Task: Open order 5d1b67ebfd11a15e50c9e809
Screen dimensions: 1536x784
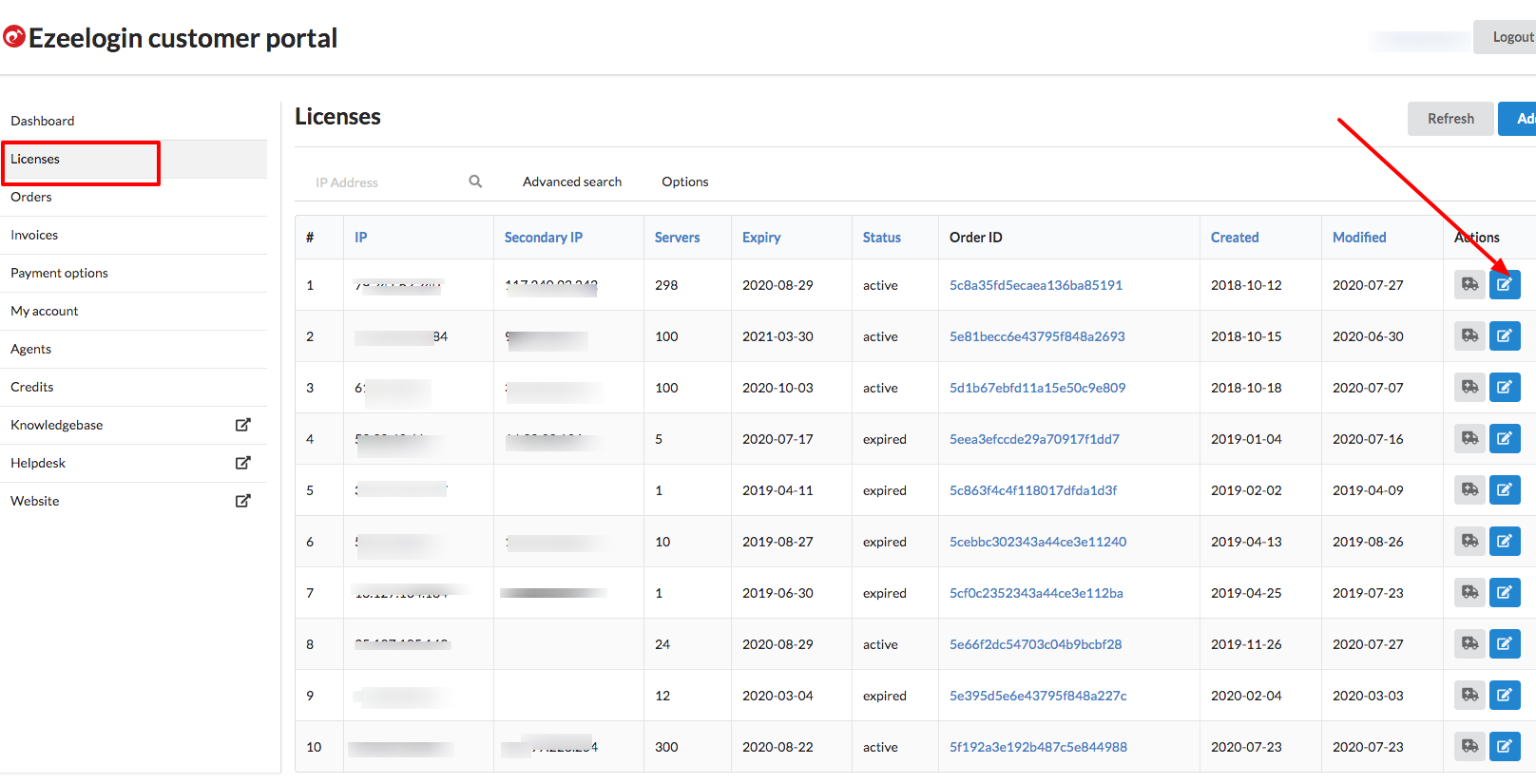Action: tap(1038, 388)
